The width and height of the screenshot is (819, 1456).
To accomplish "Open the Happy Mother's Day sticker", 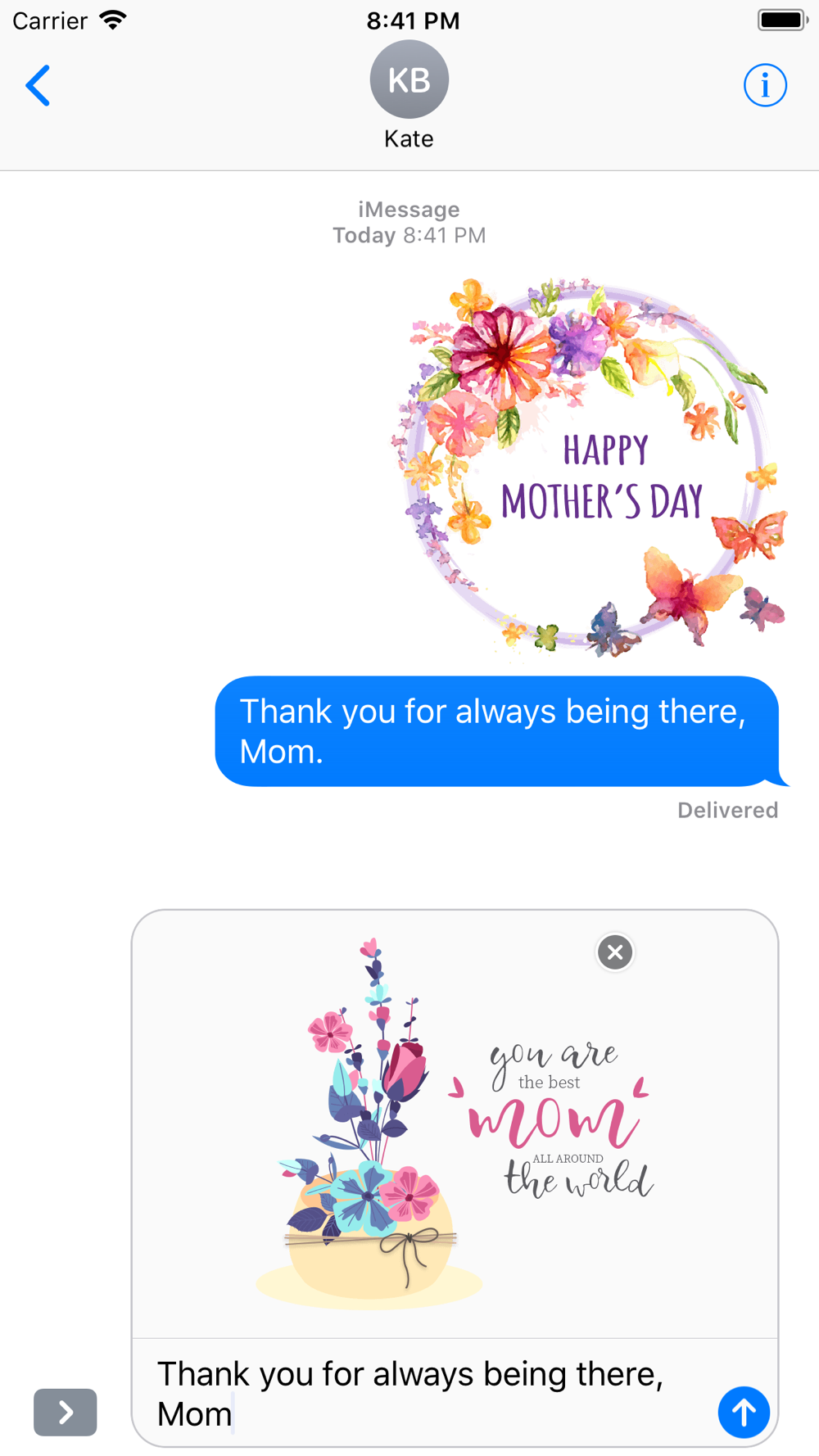I will tap(590, 467).
